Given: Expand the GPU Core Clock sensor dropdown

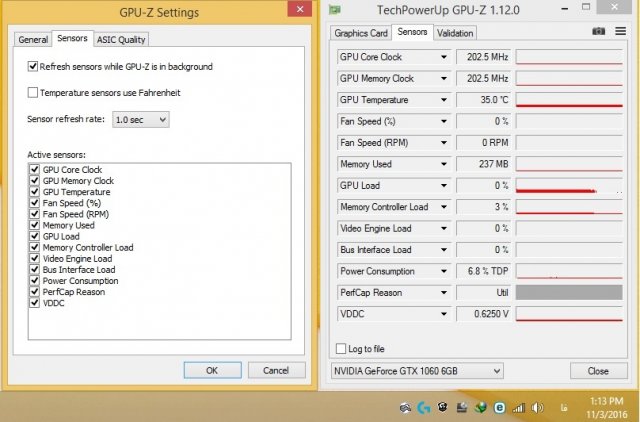Looking at the screenshot, I should (443, 57).
